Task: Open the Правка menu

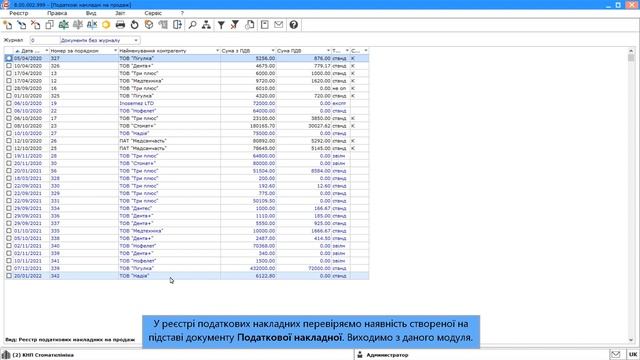Action: click(57, 13)
